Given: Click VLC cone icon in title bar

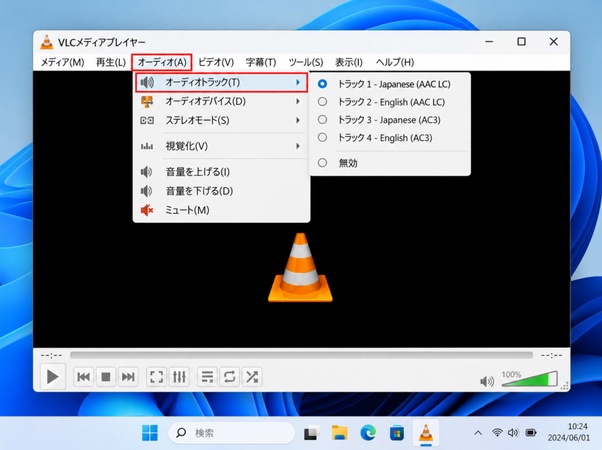Looking at the screenshot, I should point(47,42).
